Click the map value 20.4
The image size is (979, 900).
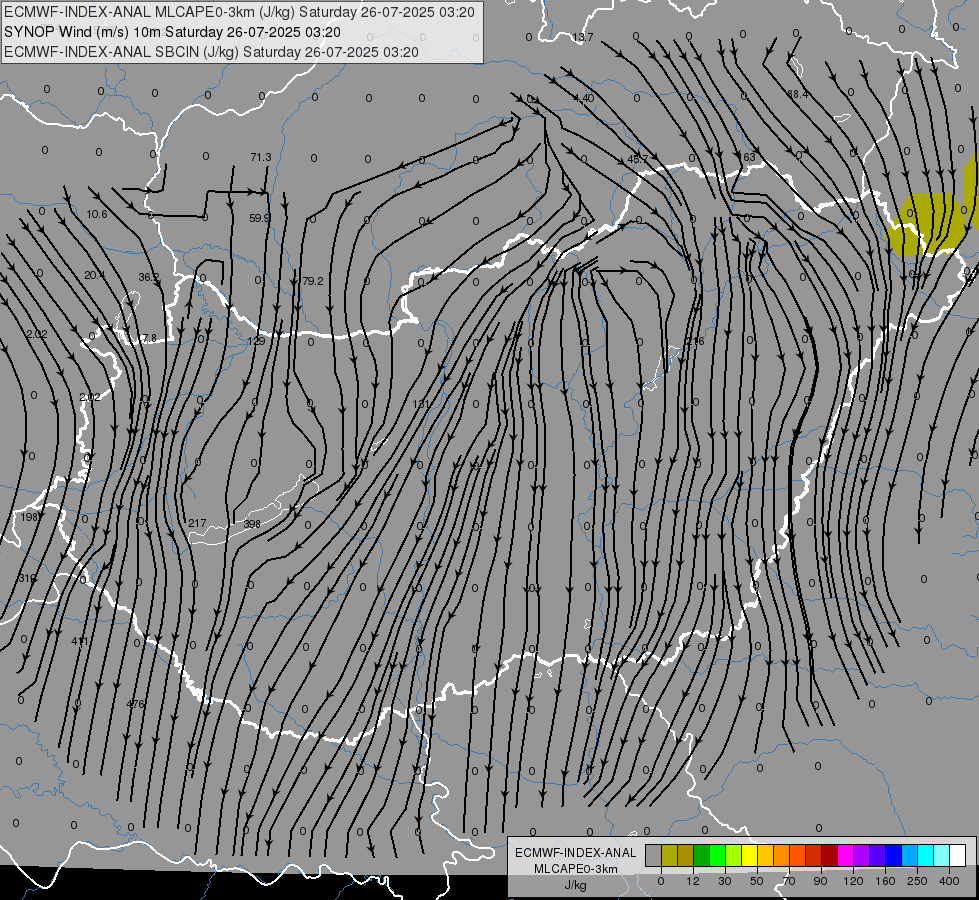click(95, 275)
